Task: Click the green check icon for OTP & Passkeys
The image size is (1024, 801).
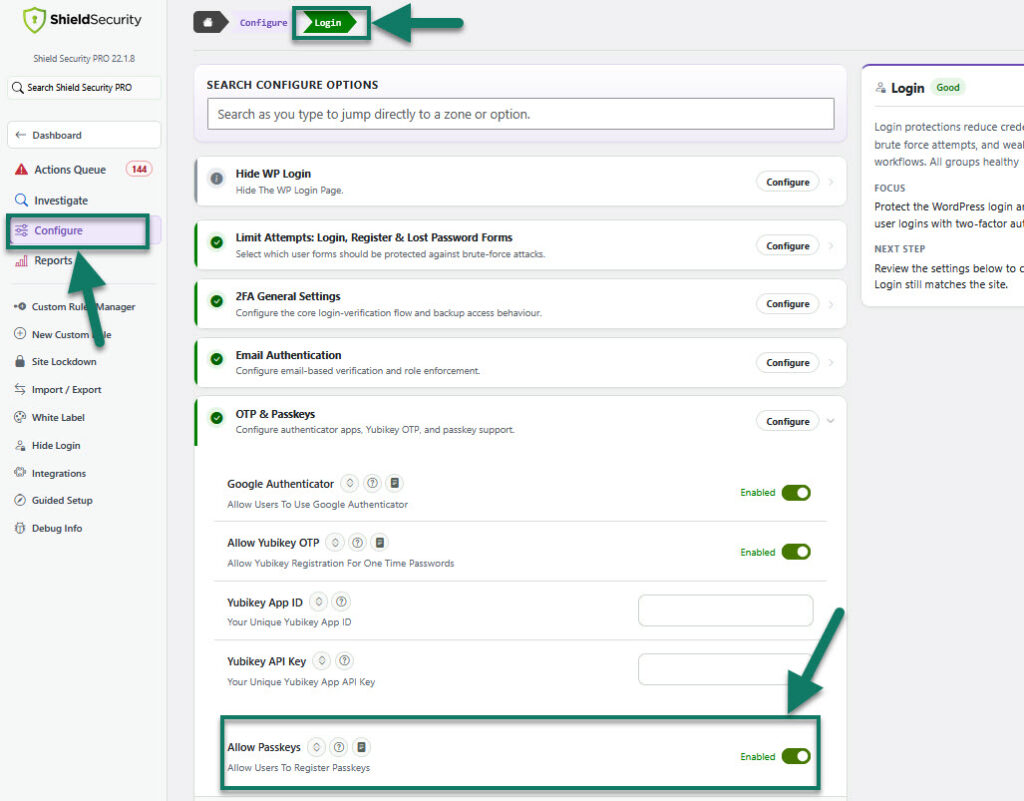Action: click(x=216, y=418)
